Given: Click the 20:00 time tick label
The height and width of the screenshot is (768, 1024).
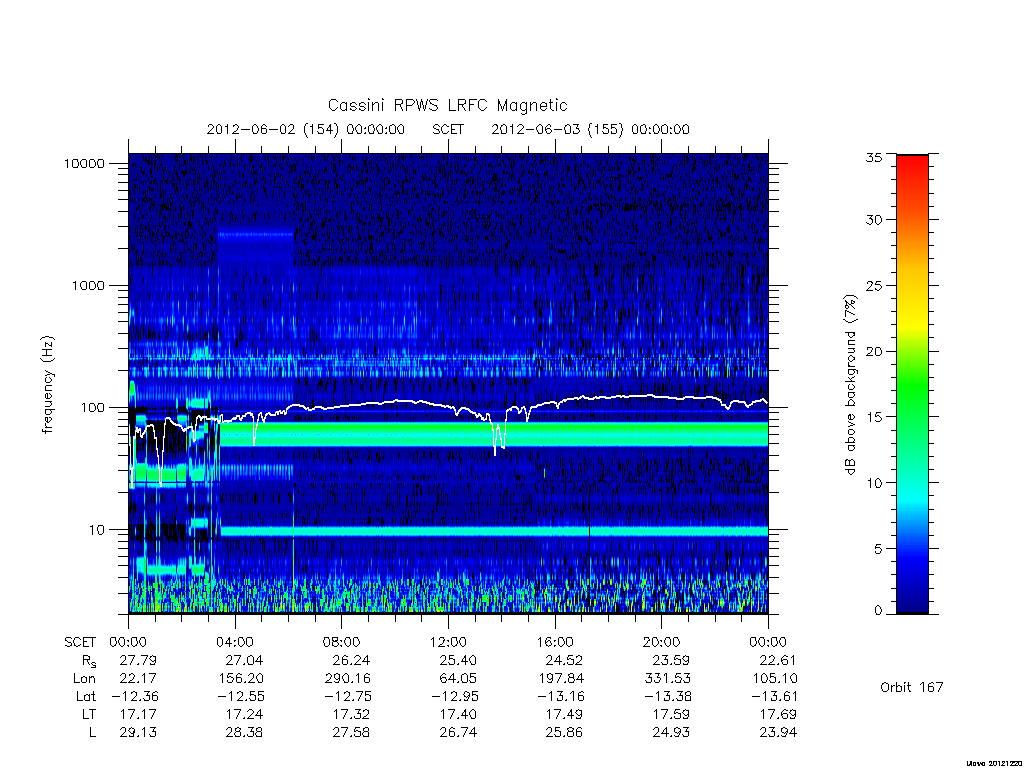Looking at the screenshot, I should [x=662, y=643].
